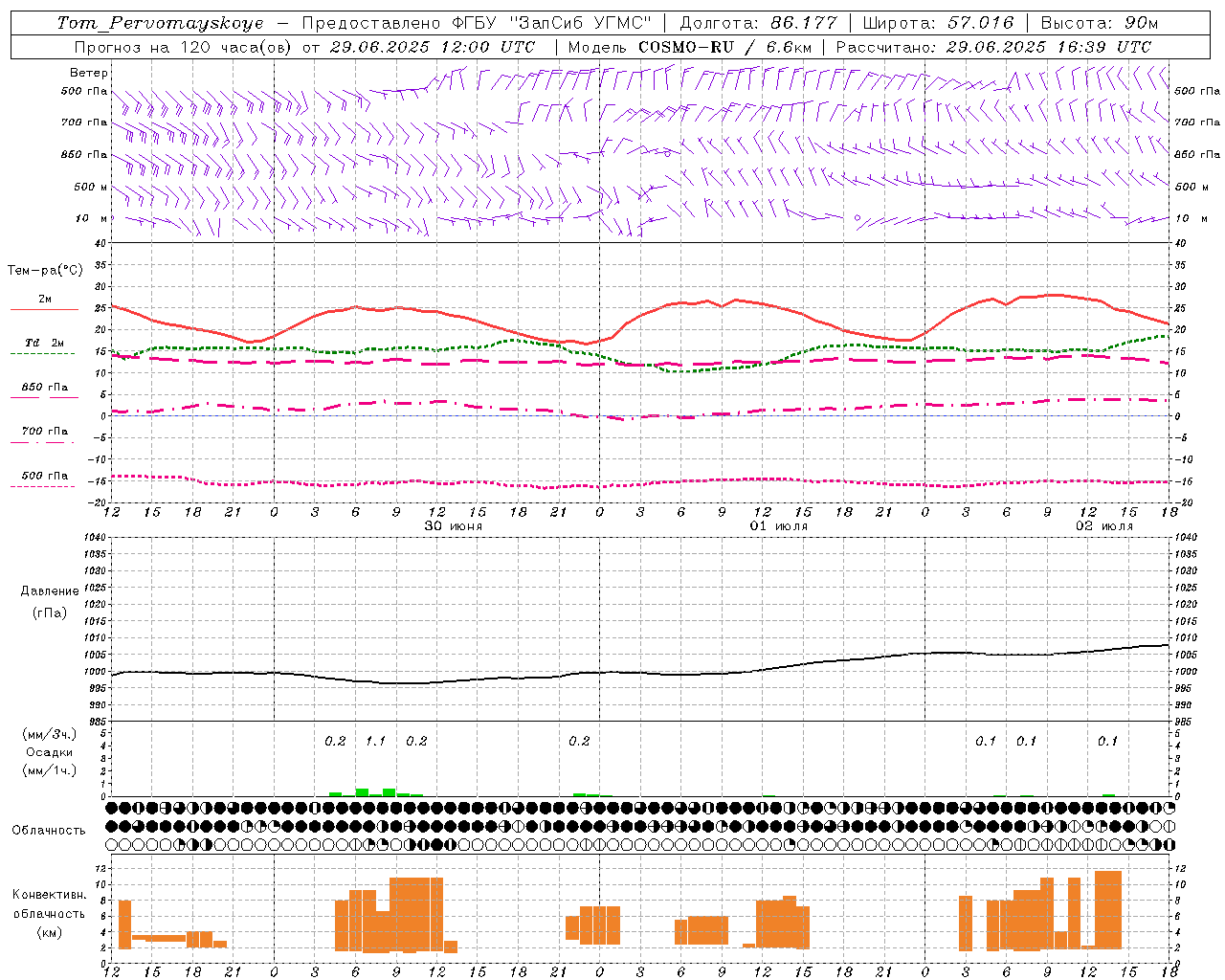Click the '01 июля' date label
The width and height of the screenshot is (1225, 980).
[x=779, y=526]
